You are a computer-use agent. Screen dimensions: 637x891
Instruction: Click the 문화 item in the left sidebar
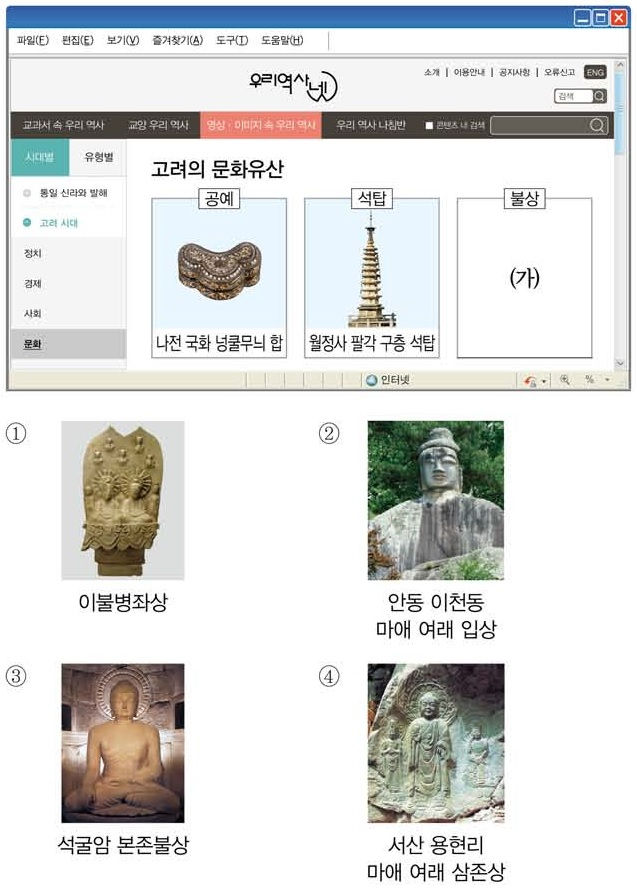pyautogui.click(x=33, y=344)
